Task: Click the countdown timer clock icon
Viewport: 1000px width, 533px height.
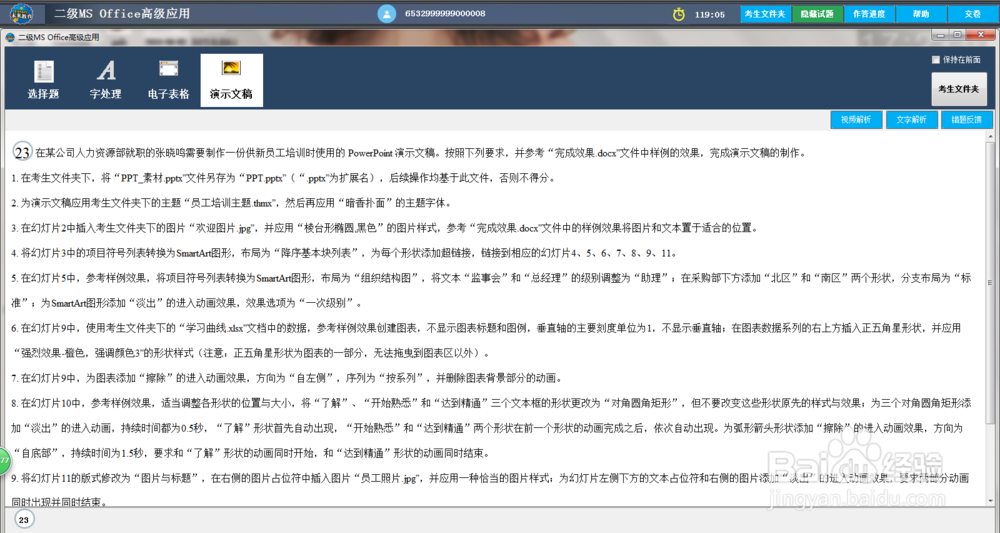Action: [x=679, y=14]
